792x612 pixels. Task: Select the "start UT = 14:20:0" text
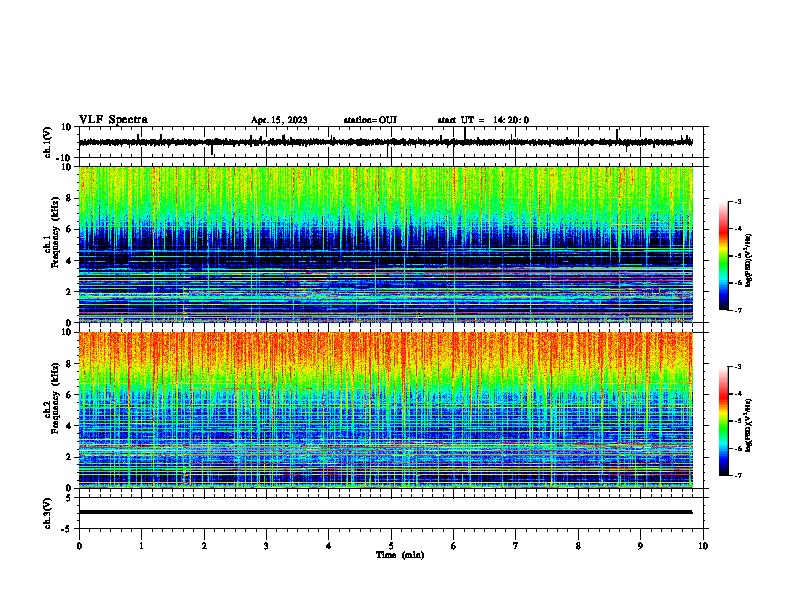point(483,120)
